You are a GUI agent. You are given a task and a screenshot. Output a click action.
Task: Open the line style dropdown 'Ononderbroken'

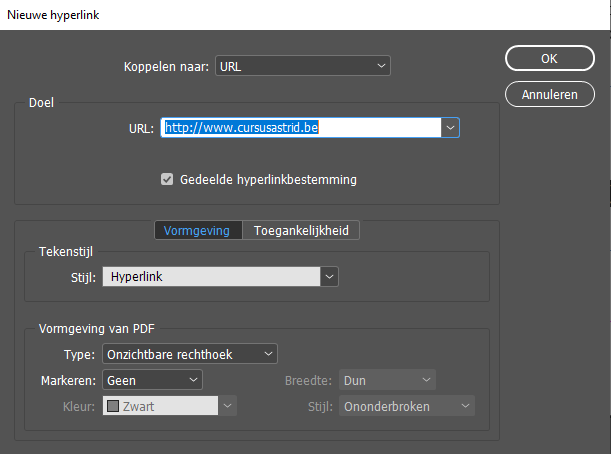pyautogui.click(x=407, y=406)
